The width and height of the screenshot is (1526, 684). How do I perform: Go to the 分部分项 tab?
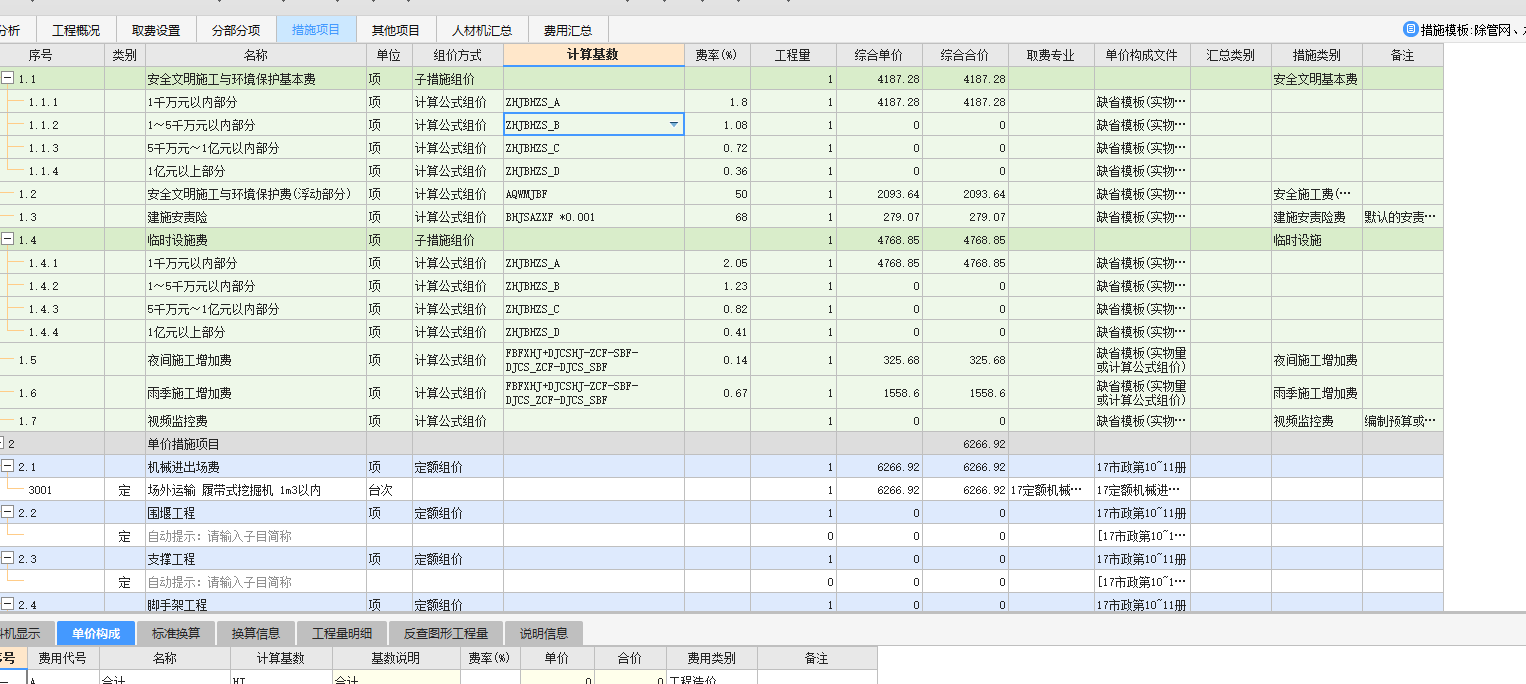(236, 30)
